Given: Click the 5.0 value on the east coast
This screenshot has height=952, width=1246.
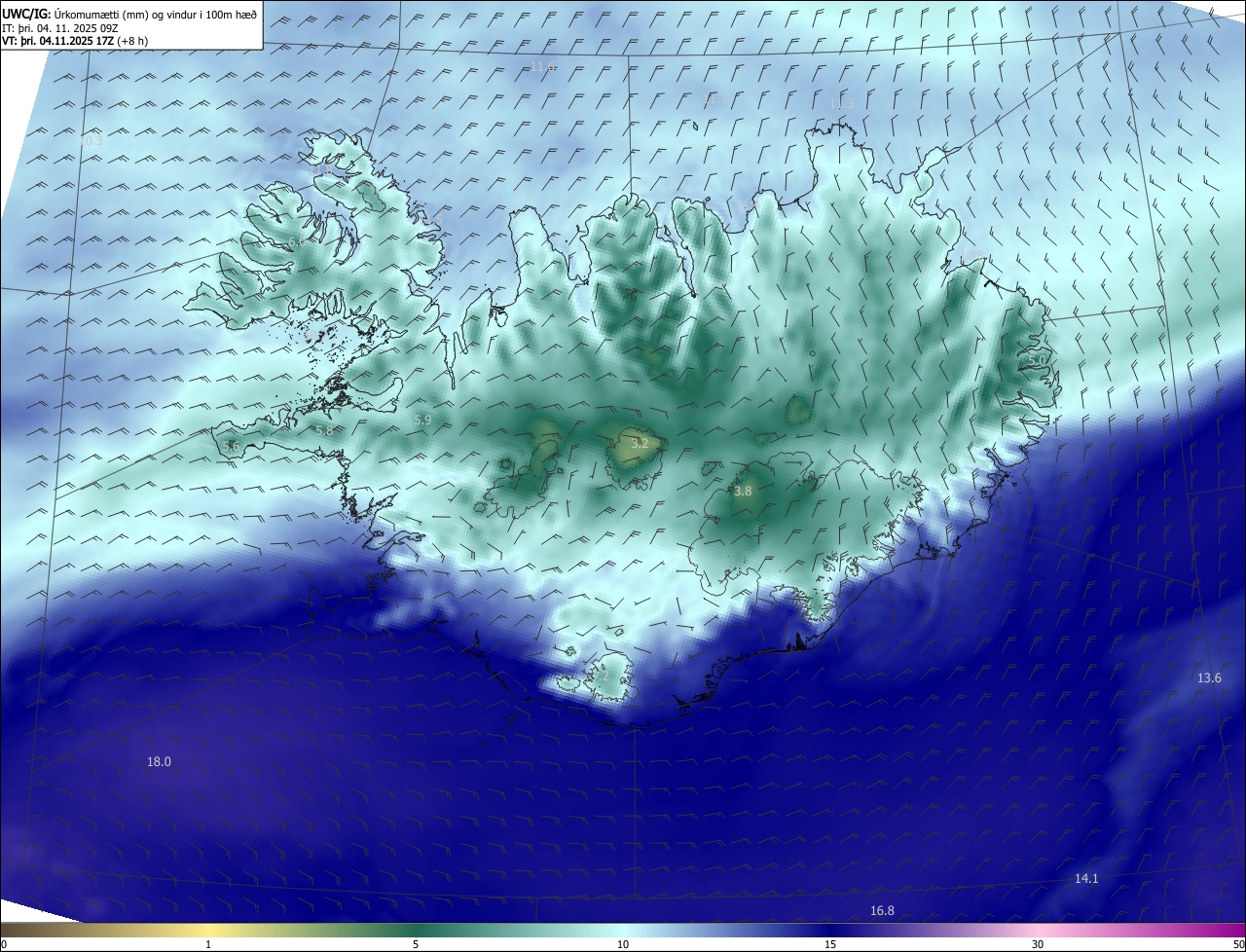Looking at the screenshot, I should coord(1037,361).
